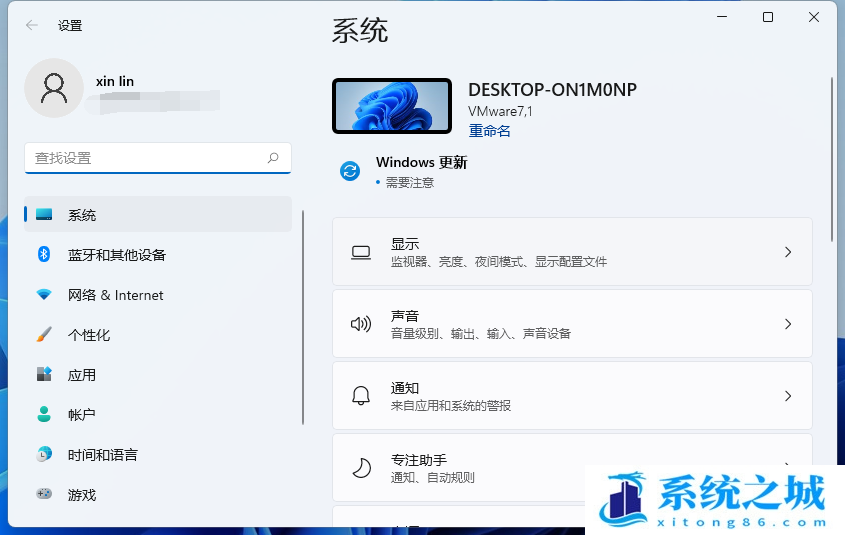This screenshot has height=535, width=845.
Task: Click the Windows 更新 sync icon
Action: pos(350,171)
